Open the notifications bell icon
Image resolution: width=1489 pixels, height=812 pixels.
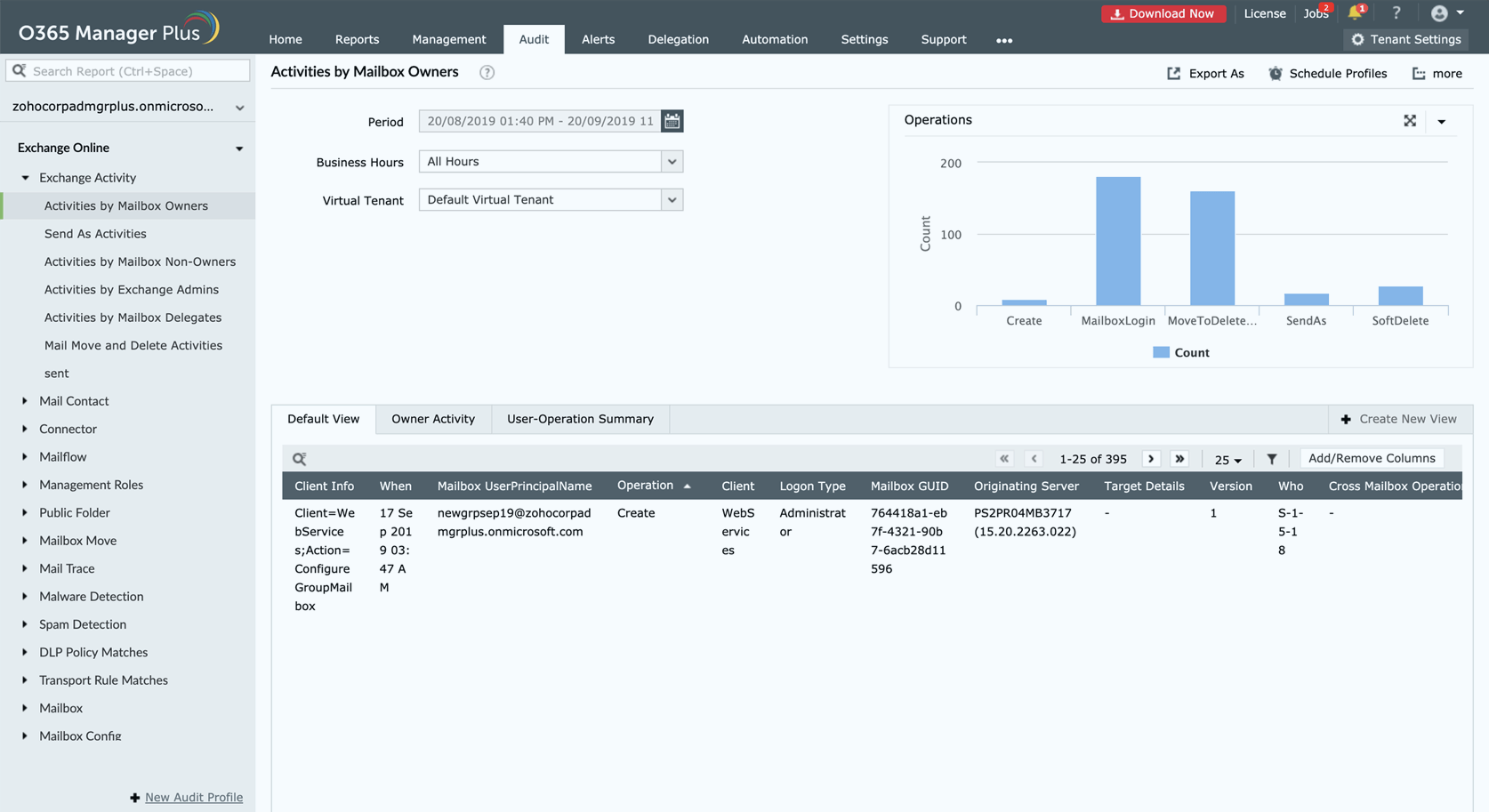pos(1354,13)
